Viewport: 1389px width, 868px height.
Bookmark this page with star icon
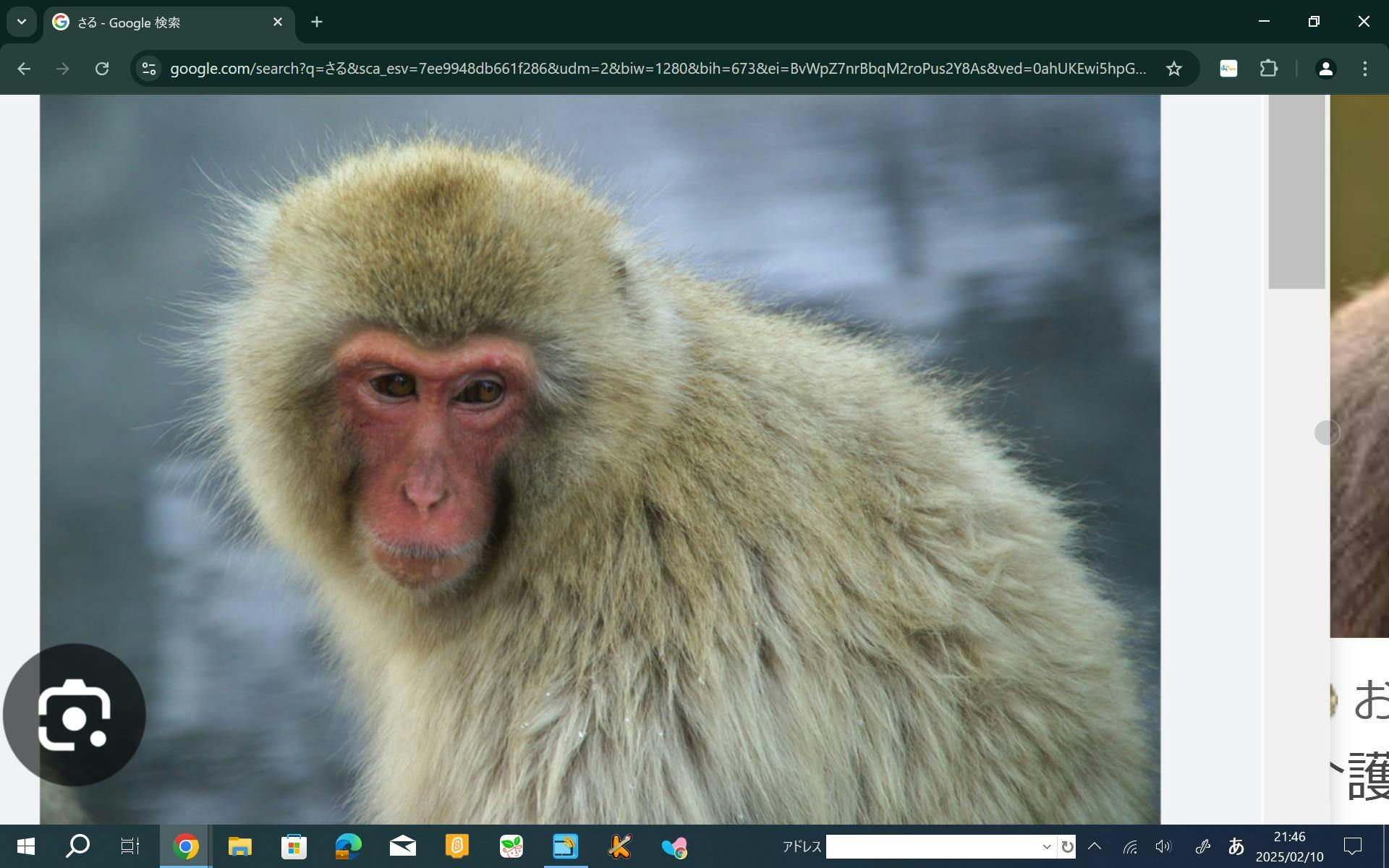[1173, 69]
